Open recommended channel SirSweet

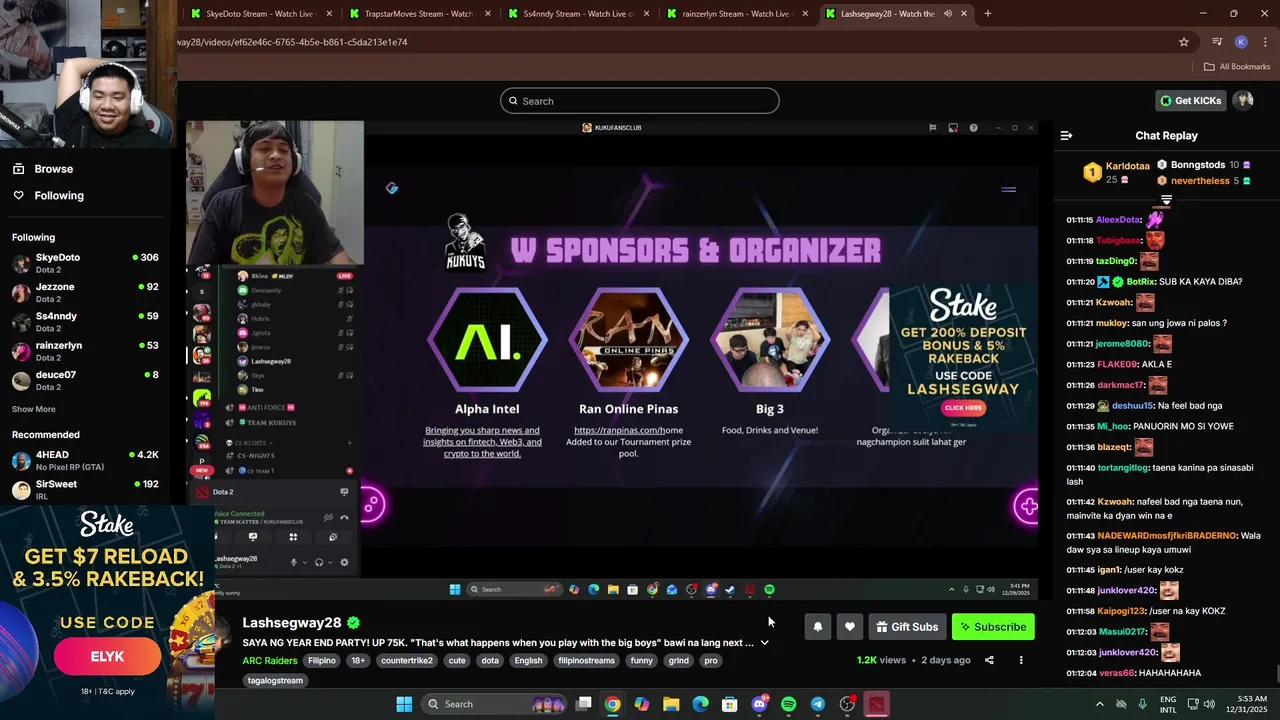click(85, 490)
